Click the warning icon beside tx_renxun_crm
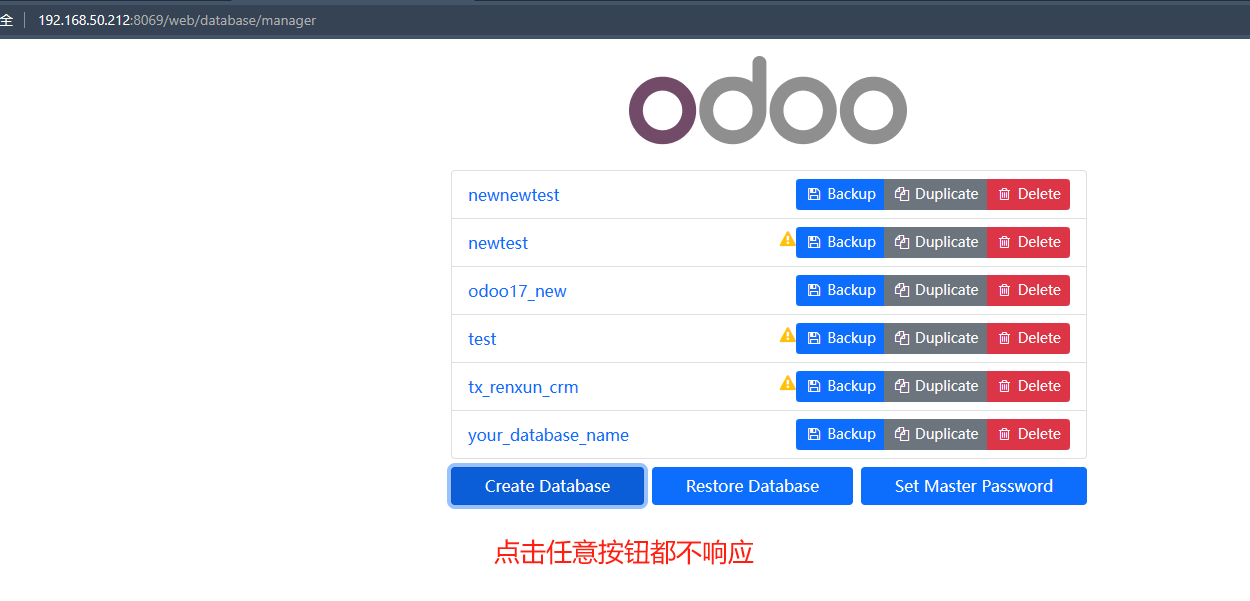This screenshot has width=1250, height=601. 787,383
